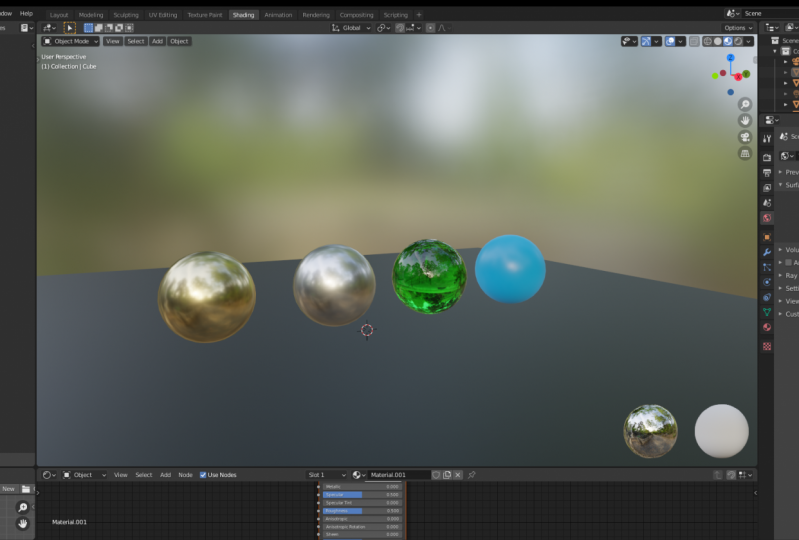Click the blue Z axis gizmo handle
799x540 pixels.
(730, 58)
